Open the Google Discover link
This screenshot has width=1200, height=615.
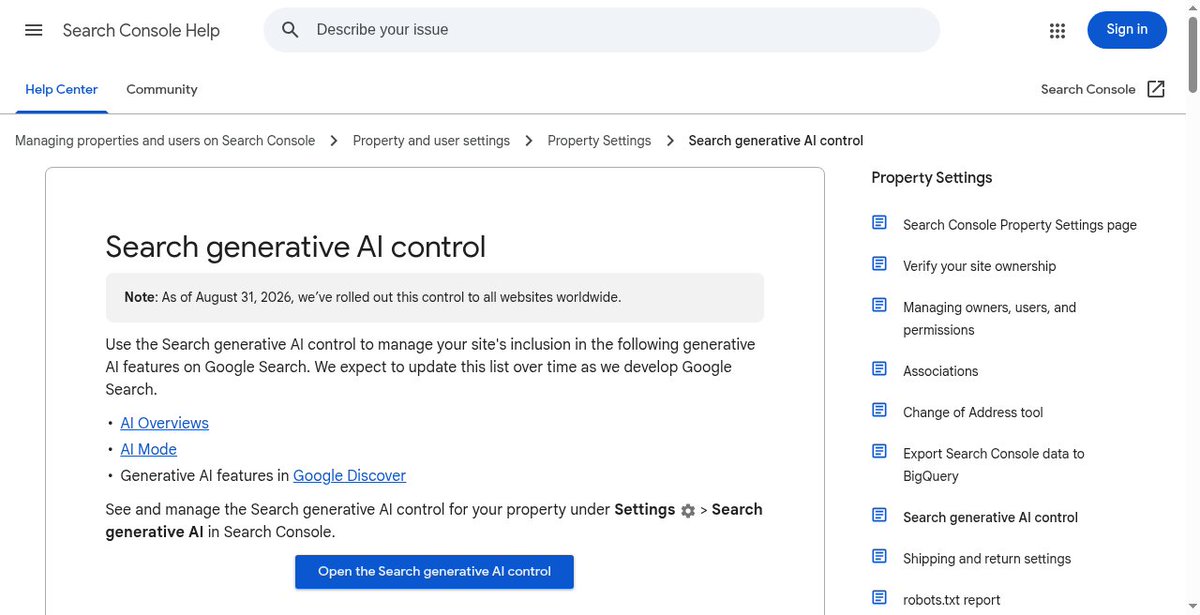[x=349, y=476]
